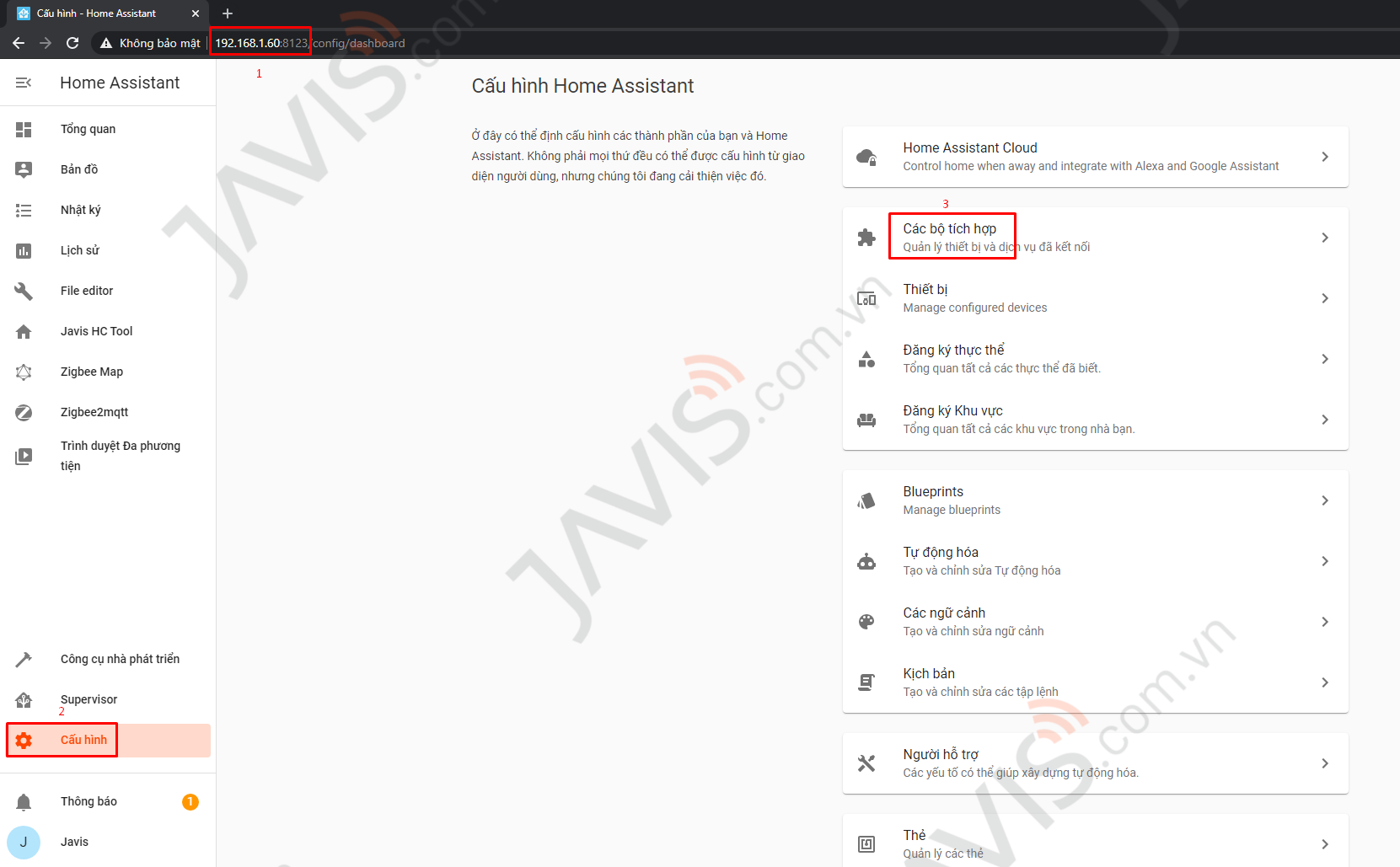This screenshot has height=867, width=1400.
Task: Open Đăng ký Khu vực via its chevron
Action: [x=1325, y=420]
